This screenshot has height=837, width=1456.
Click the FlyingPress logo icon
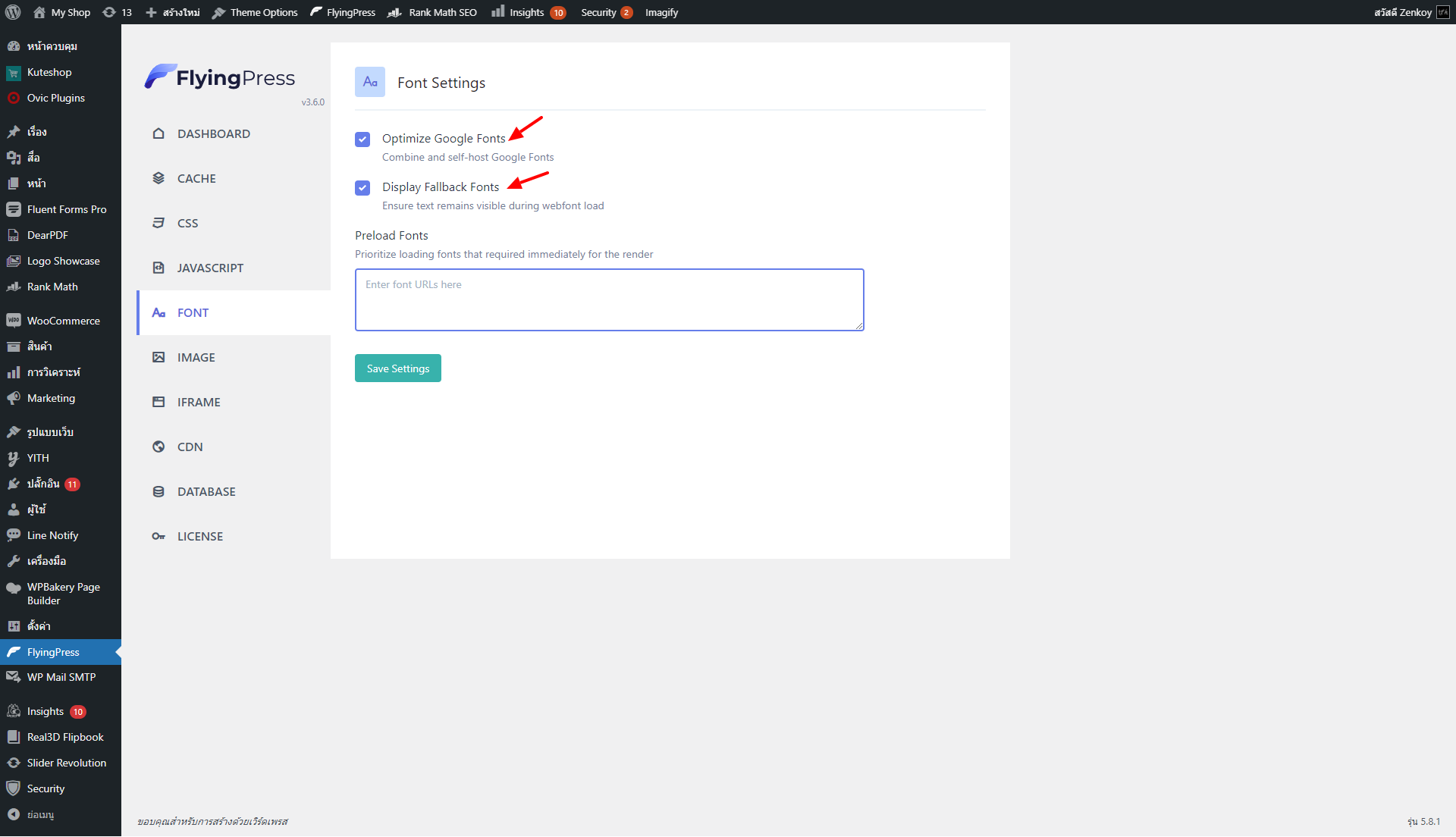coord(160,77)
